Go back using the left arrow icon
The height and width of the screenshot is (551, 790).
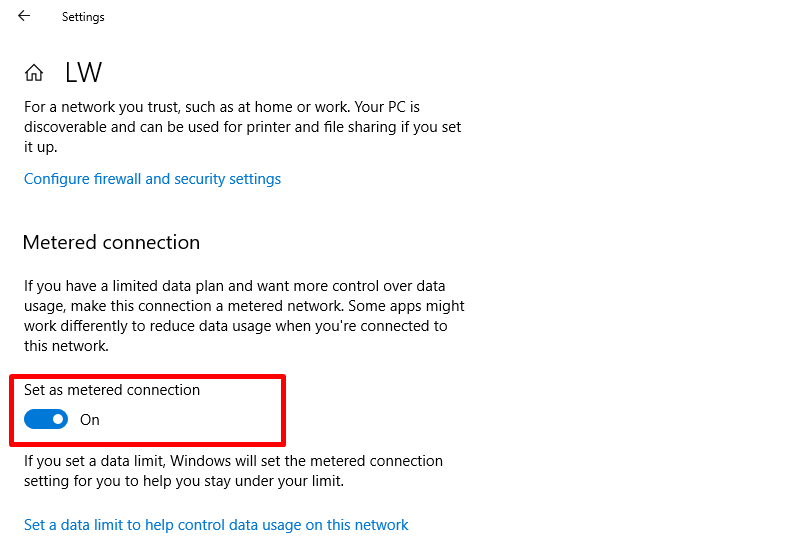pyautogui.click(x=24, y=16)
